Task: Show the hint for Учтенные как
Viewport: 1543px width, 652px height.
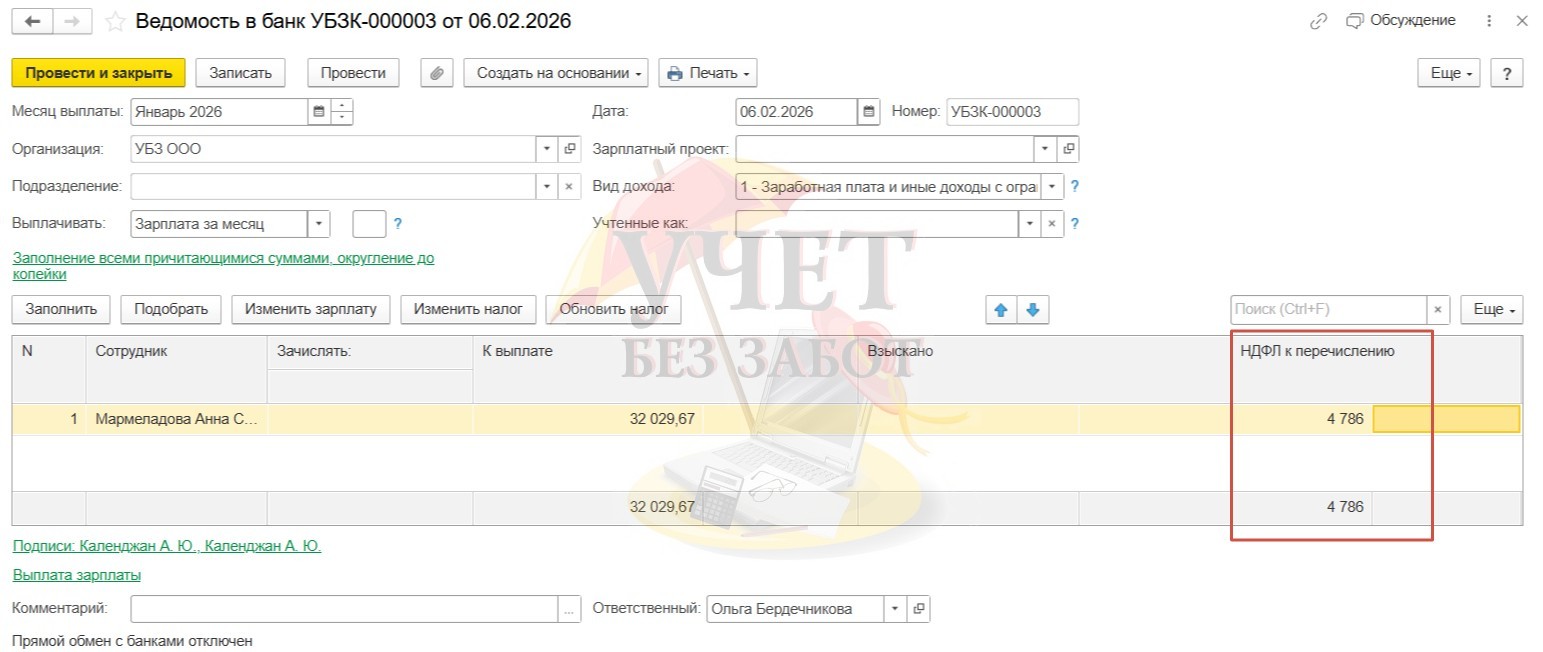Action: coord(1075,224)
